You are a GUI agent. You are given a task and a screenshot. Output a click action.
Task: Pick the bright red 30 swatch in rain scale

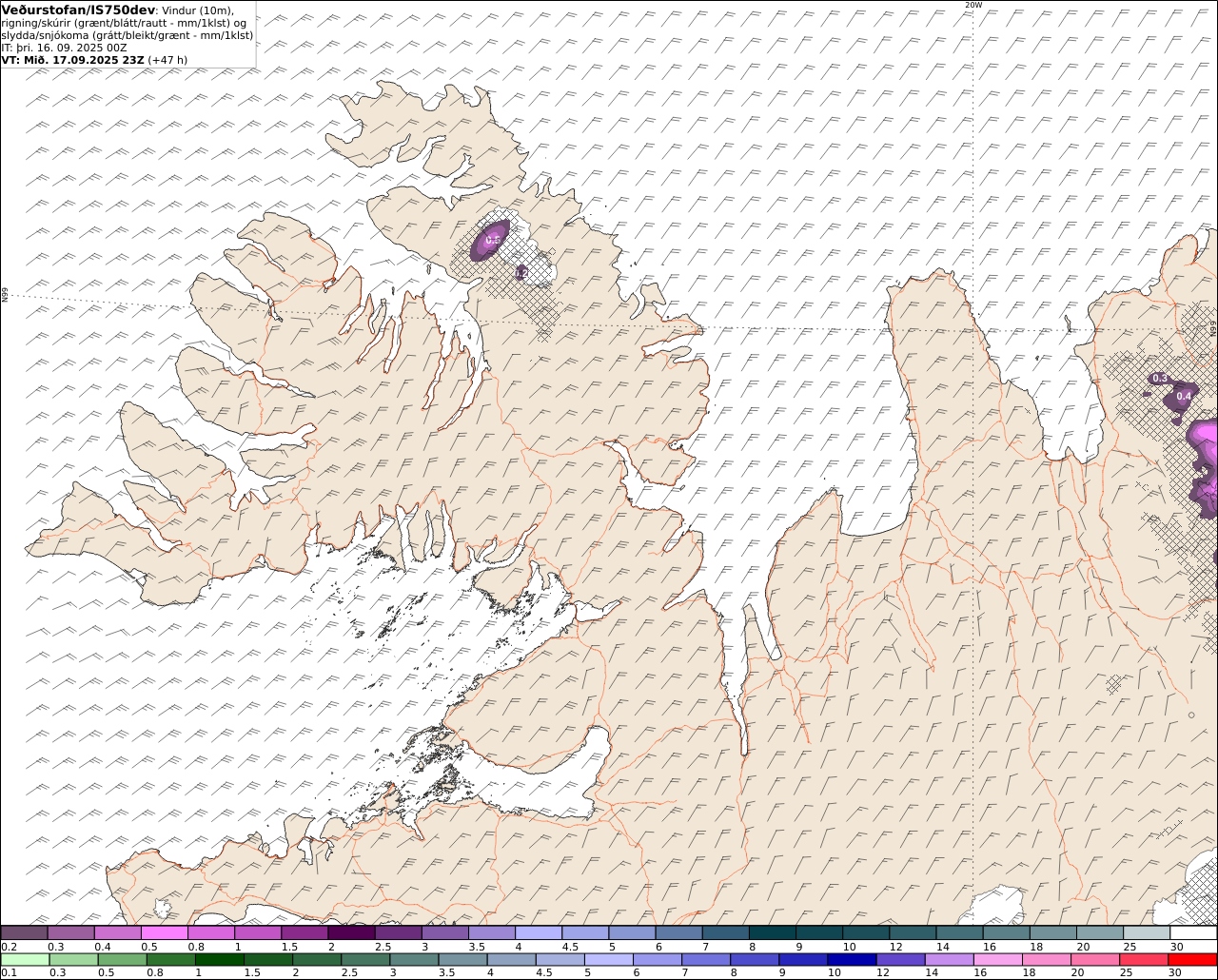(x=1192, y=959)
